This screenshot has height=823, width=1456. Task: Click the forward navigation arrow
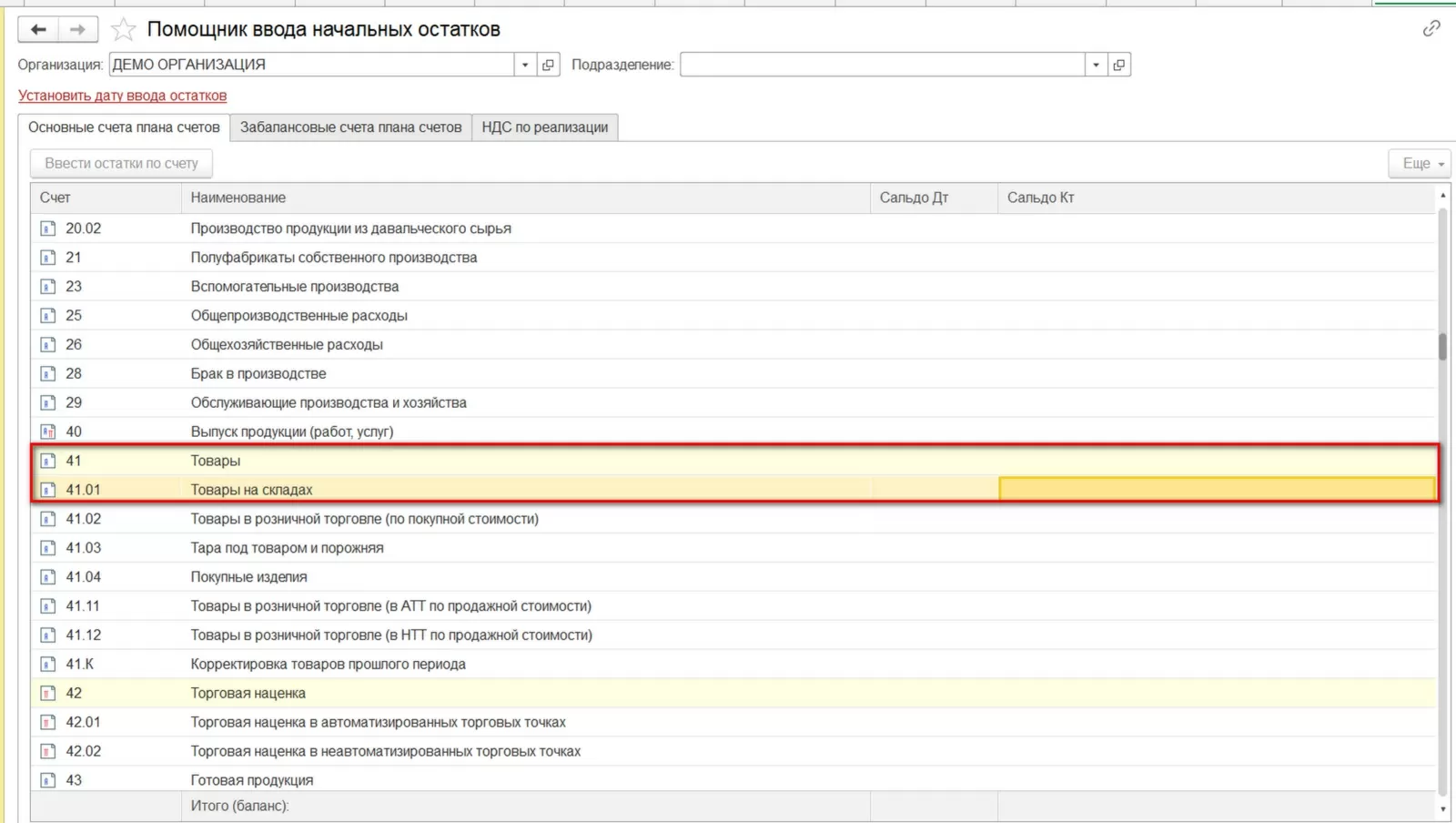[x=78, y=30]
